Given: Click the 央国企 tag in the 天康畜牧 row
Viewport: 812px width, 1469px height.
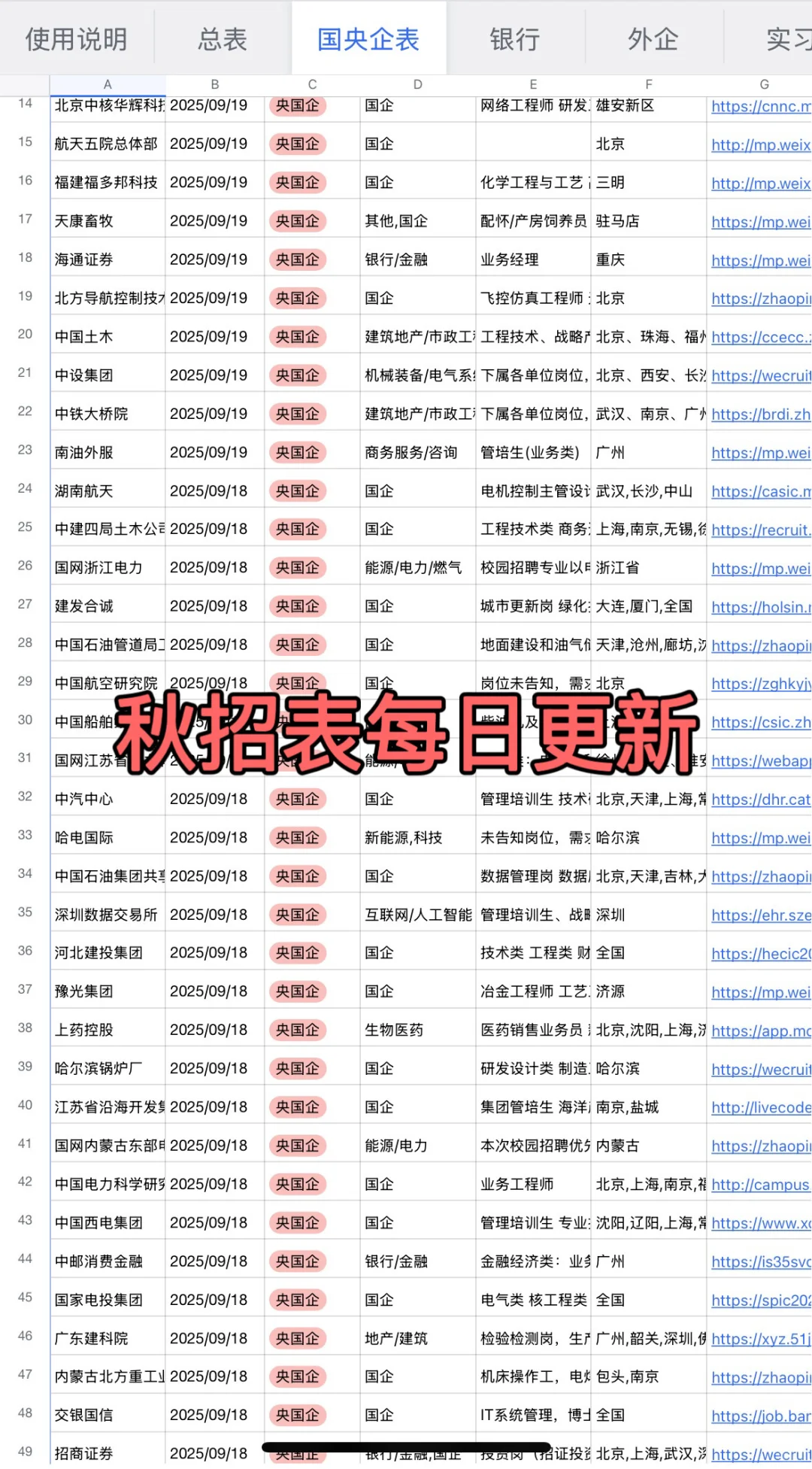Looking at the screenshot, I should pos(298,221).
